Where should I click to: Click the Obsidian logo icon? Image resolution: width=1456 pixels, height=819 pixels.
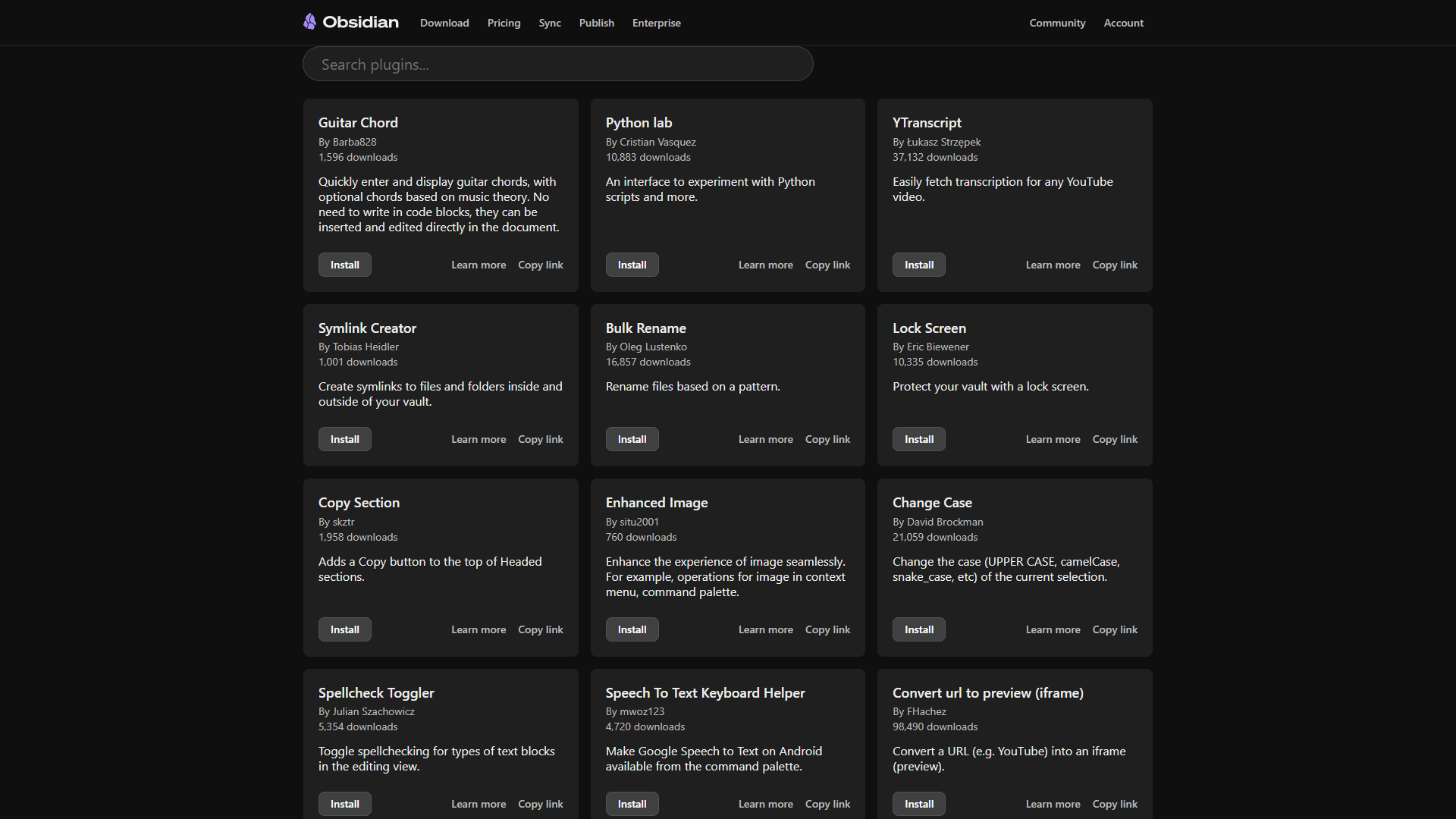click(309, 22)
